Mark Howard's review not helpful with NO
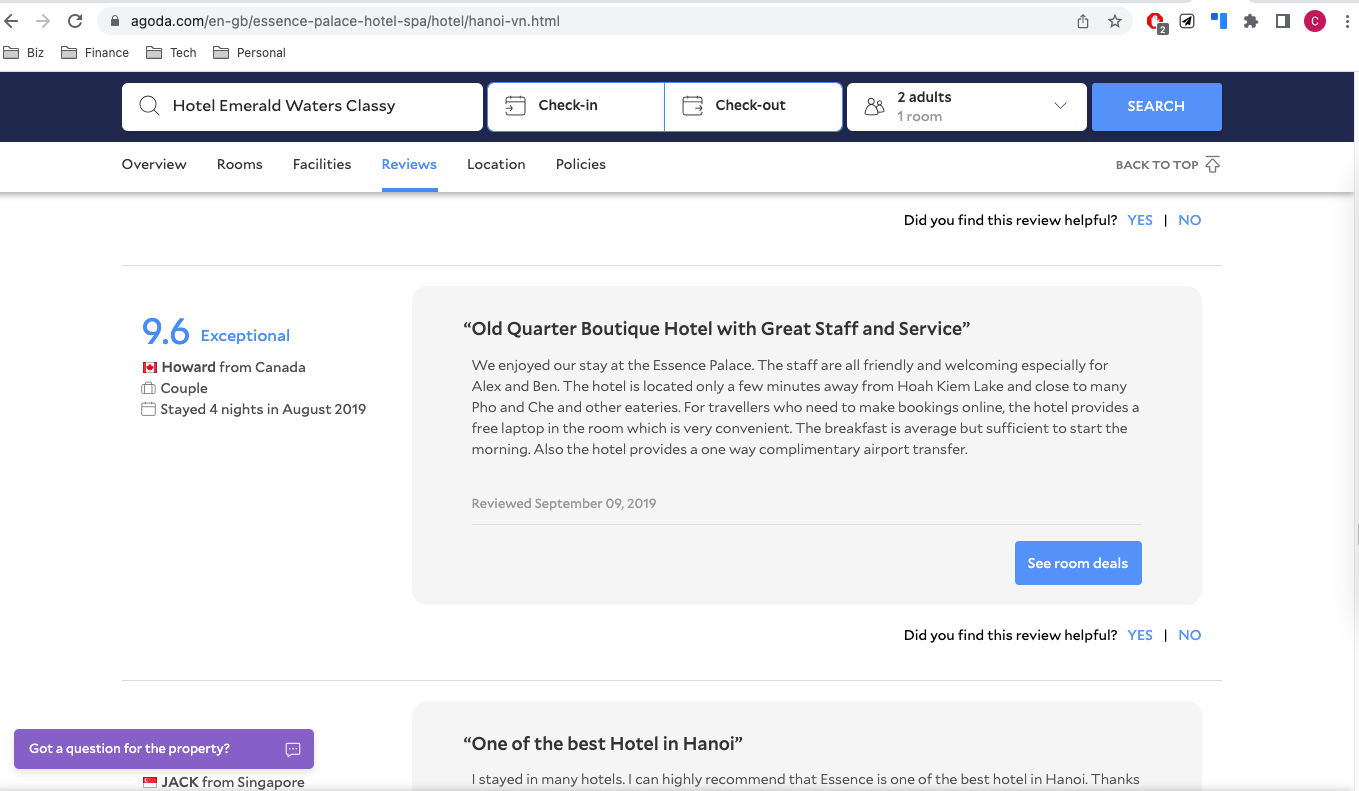Image resolution: width=1359 pixels, height=791 pixels. (1190, 635)
